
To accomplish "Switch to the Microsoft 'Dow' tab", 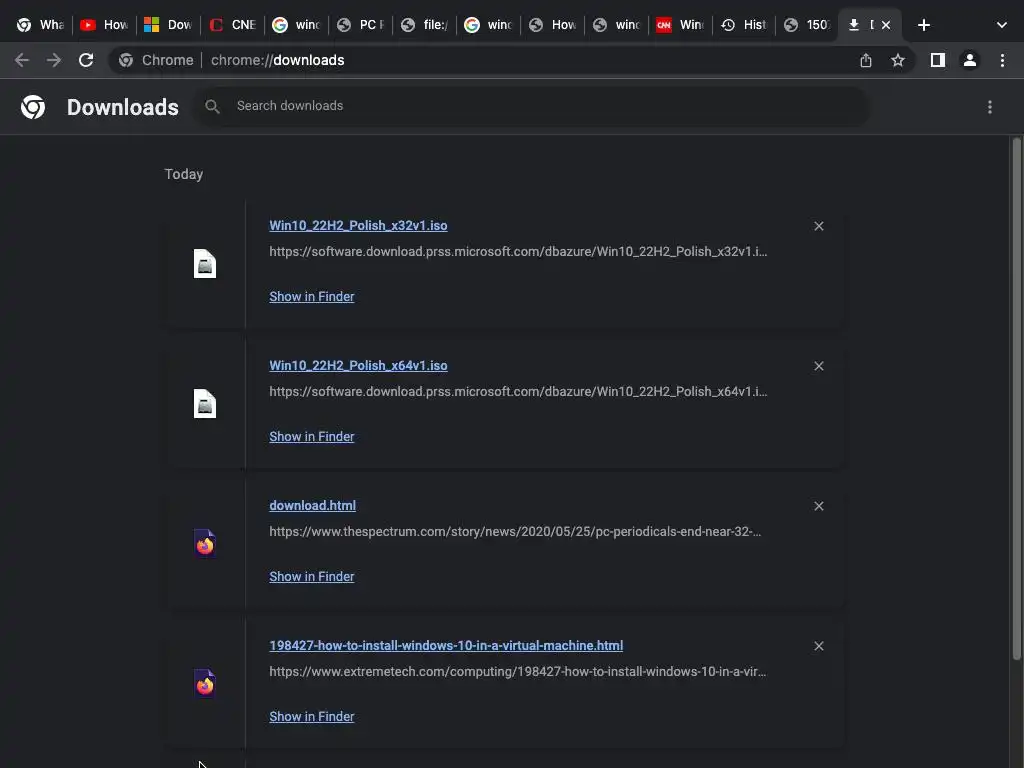I will 168,25.
